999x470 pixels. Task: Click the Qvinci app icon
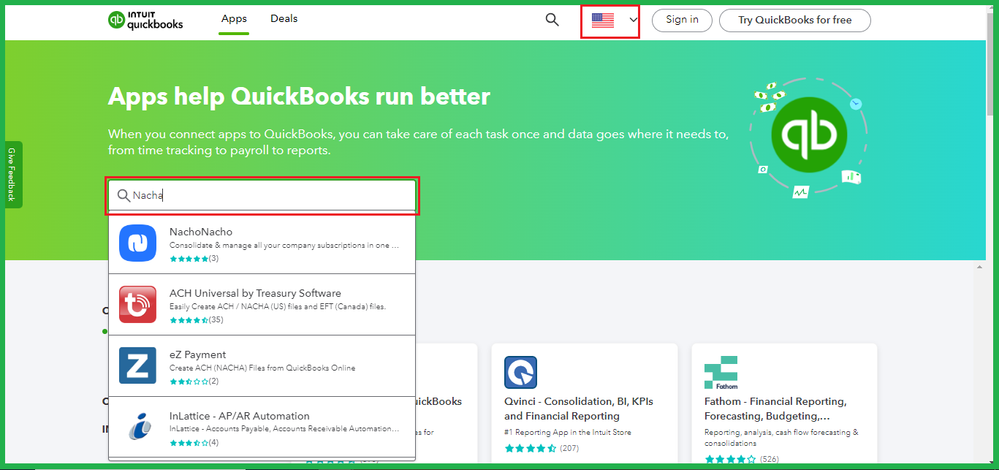pos(521,373)
